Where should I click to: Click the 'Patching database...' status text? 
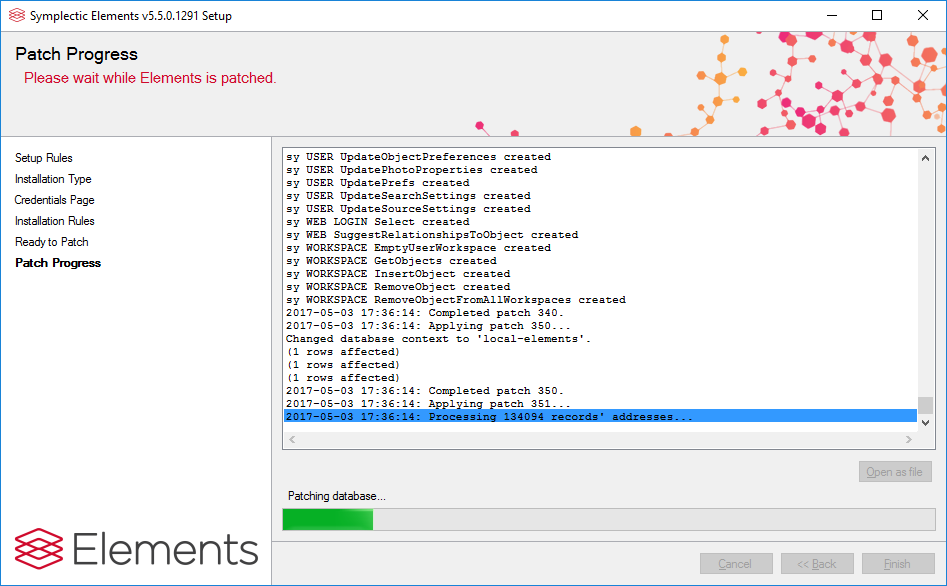(336, 496)
